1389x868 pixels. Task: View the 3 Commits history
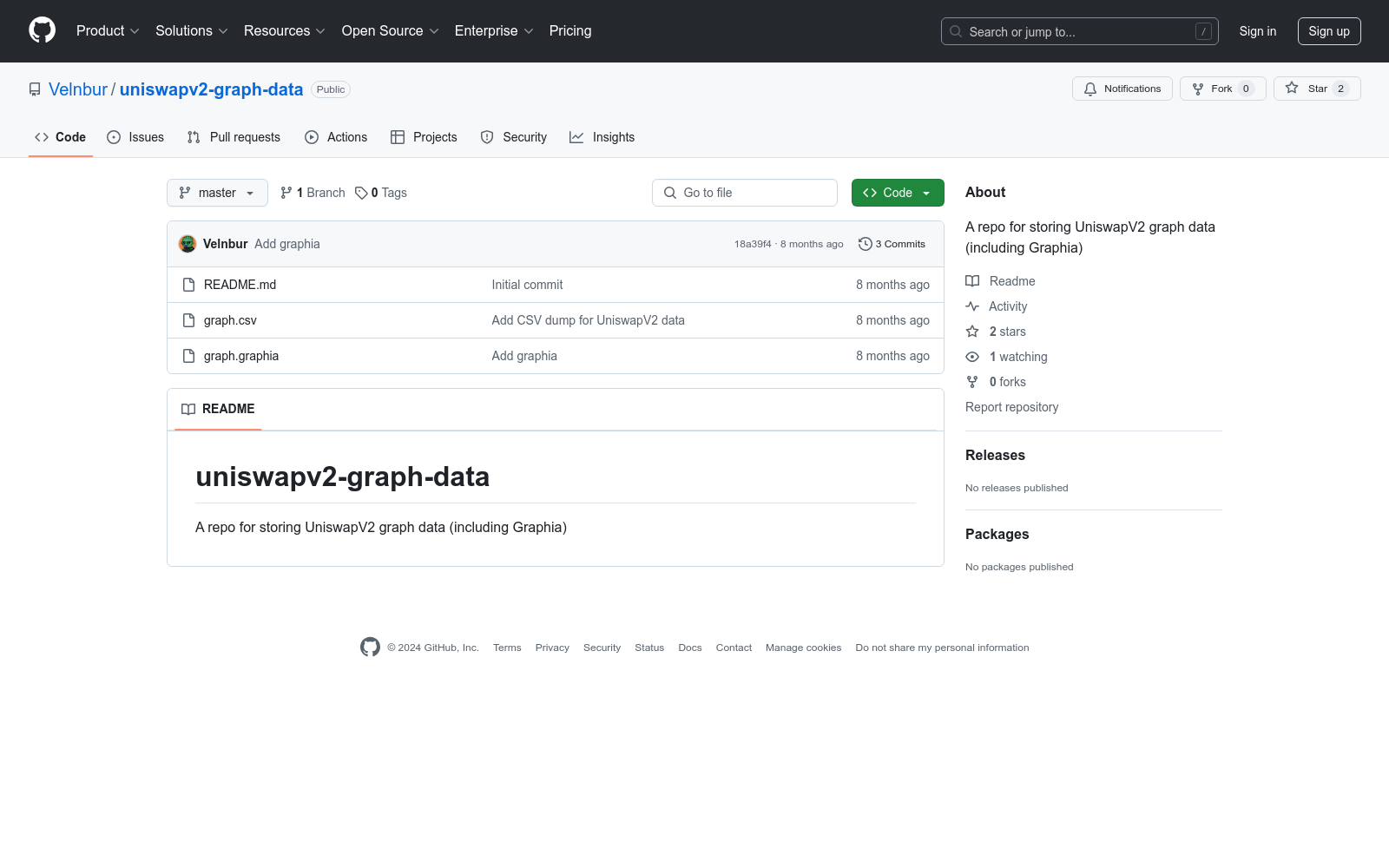click(892, 244)
